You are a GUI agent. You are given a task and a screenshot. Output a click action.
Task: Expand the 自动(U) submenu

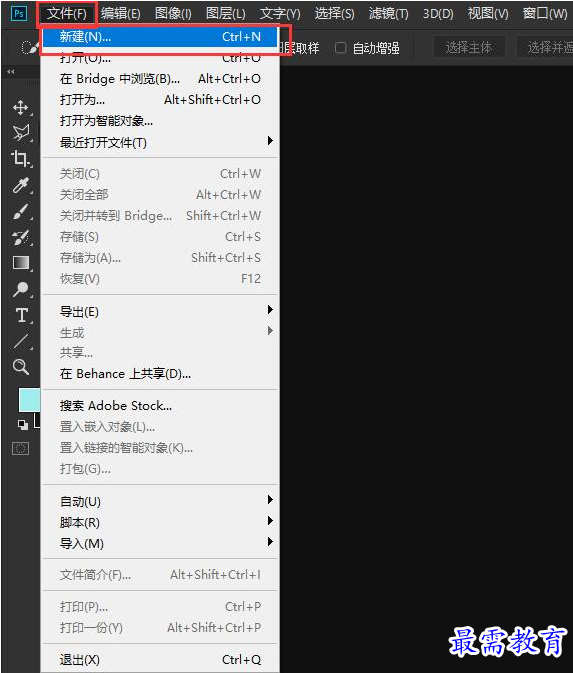point(160,501)
